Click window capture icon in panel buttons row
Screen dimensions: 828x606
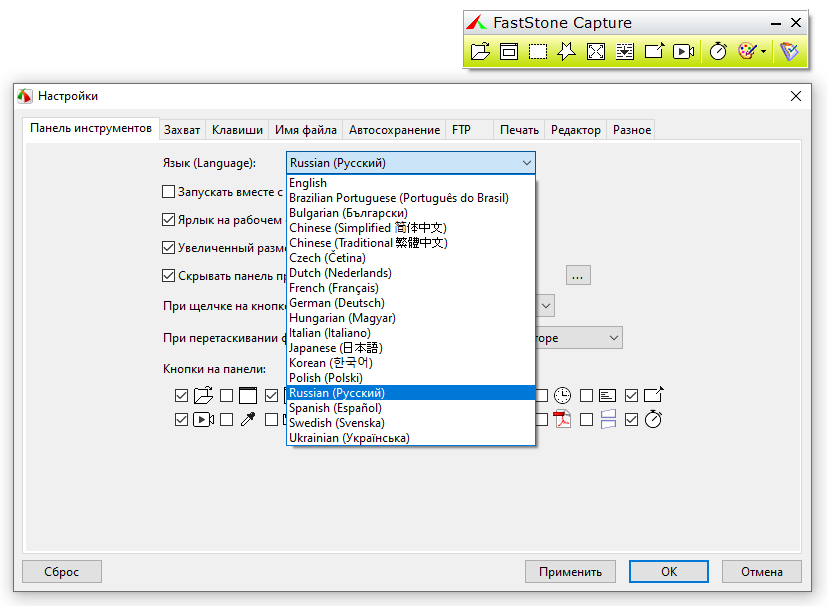248,395
